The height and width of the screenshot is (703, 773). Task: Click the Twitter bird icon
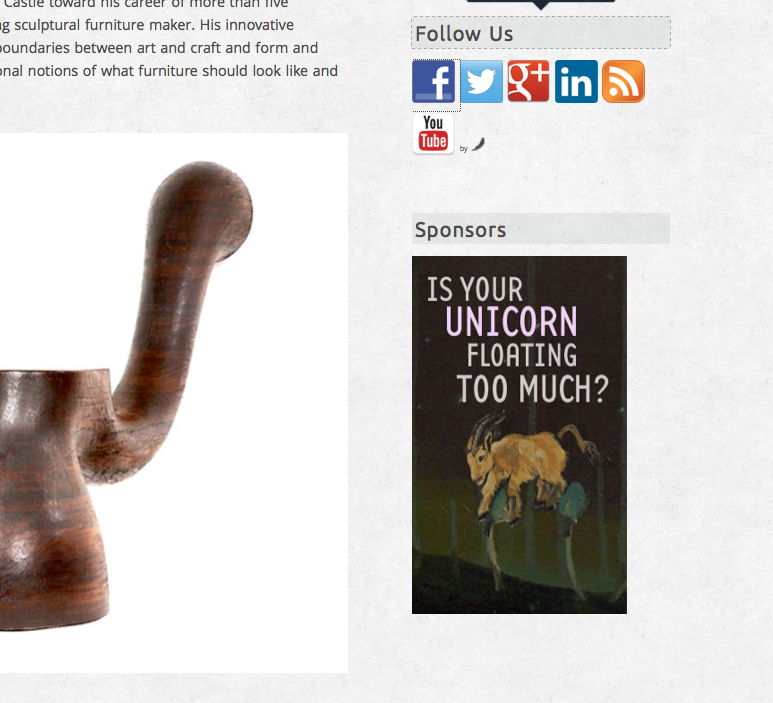(482, 81)
